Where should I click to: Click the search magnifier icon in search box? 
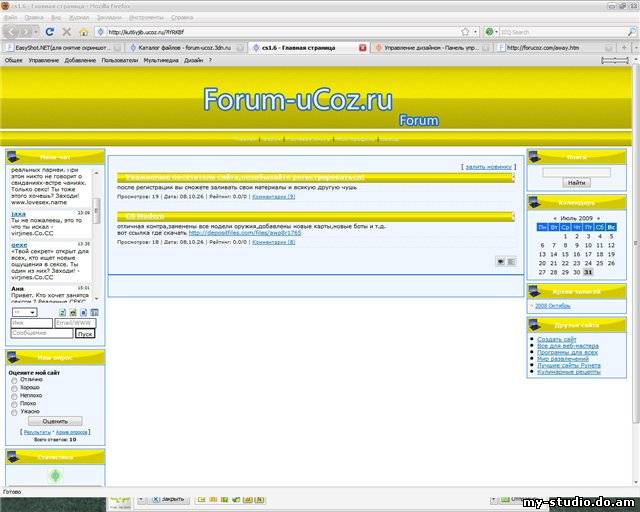(x=631, y=31)
